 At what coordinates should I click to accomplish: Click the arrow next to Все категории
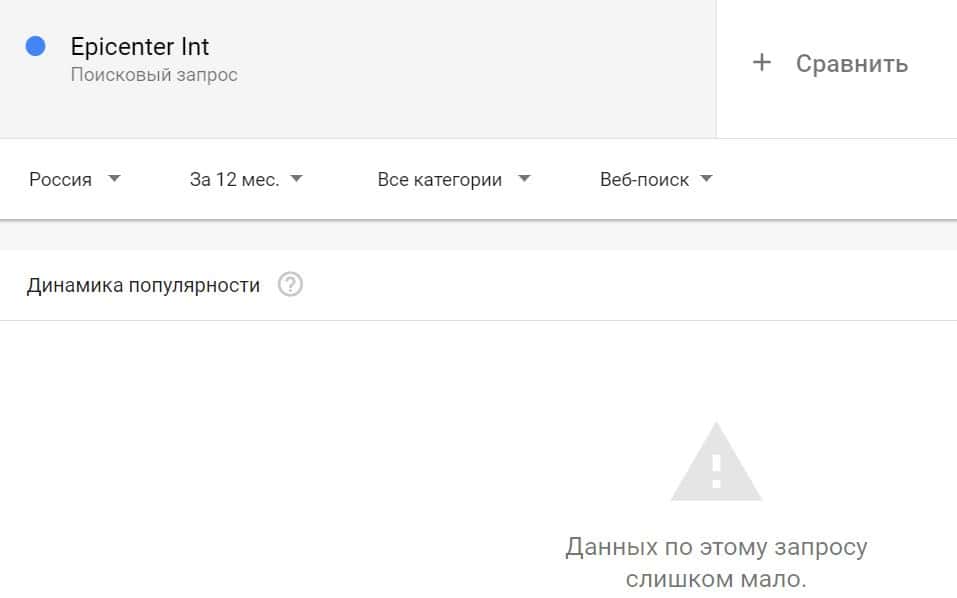pos(524,179)
